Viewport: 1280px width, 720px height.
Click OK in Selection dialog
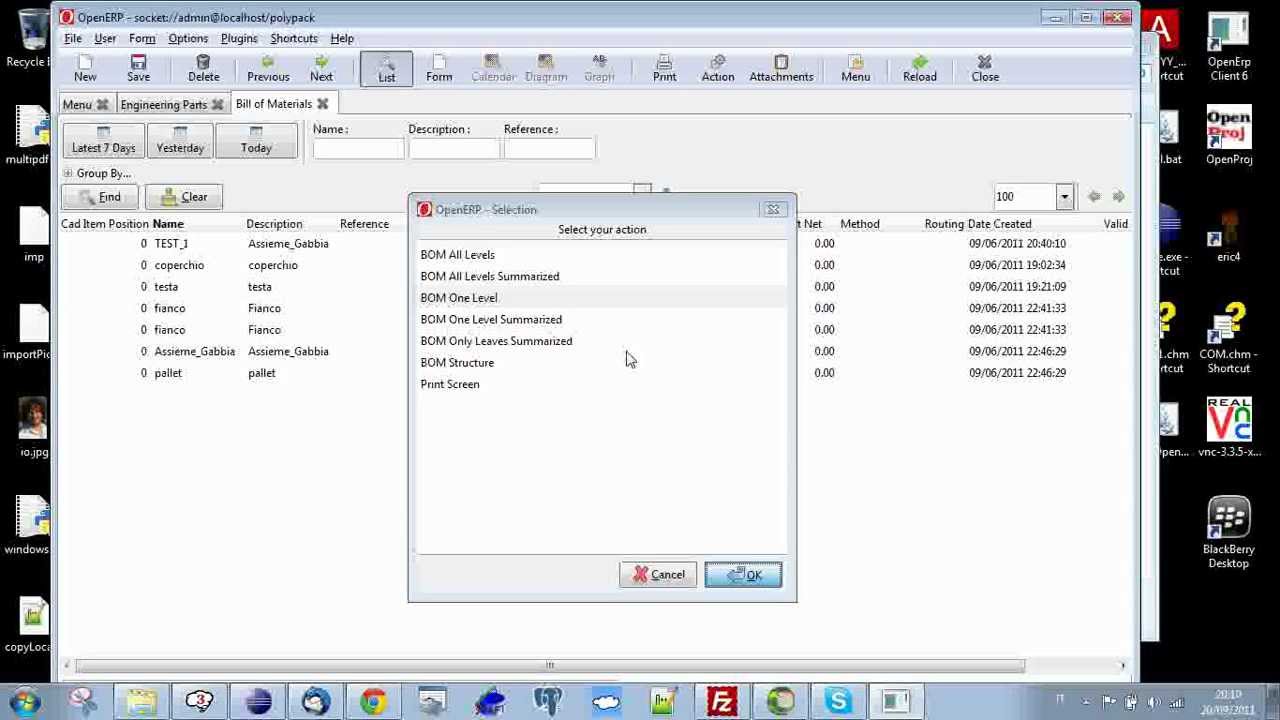pyautogui.click(x=743, y=575)
